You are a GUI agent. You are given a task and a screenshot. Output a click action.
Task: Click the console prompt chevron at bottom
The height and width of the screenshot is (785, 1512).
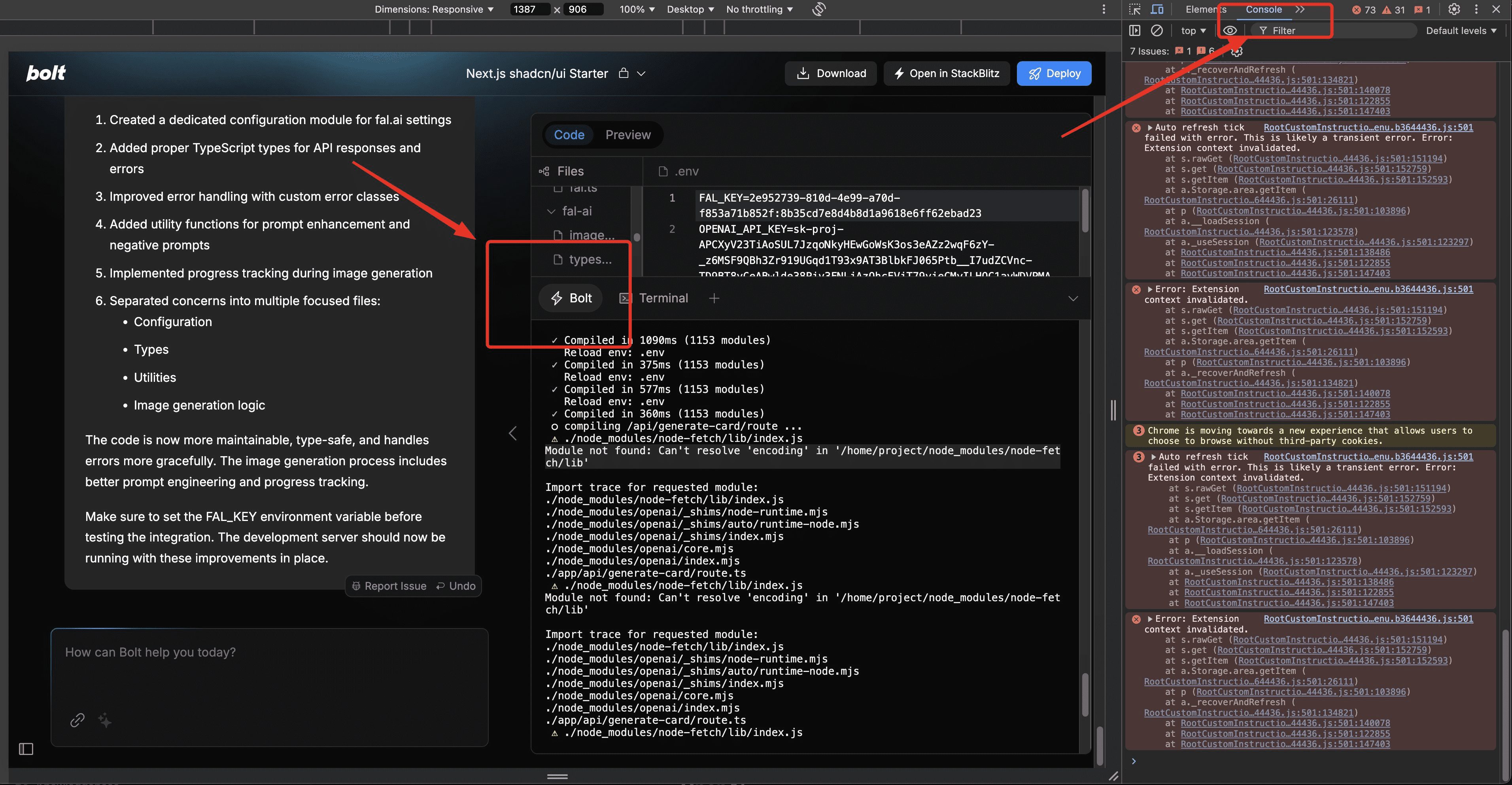pyautogui.click(x=1134, y=761)
